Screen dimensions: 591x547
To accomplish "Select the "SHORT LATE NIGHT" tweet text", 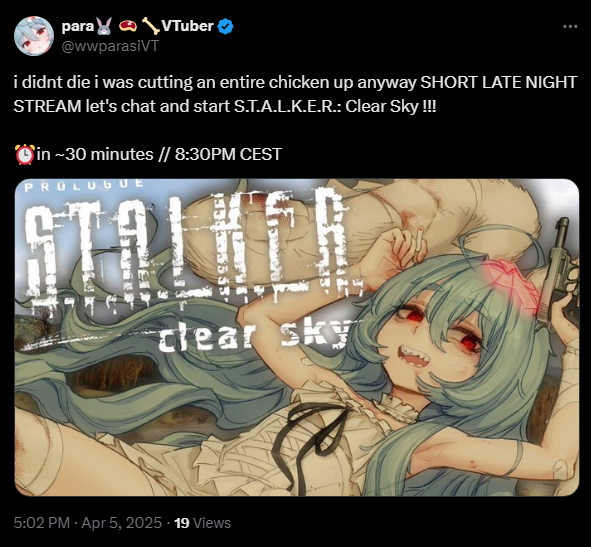I will pos(498,82).
